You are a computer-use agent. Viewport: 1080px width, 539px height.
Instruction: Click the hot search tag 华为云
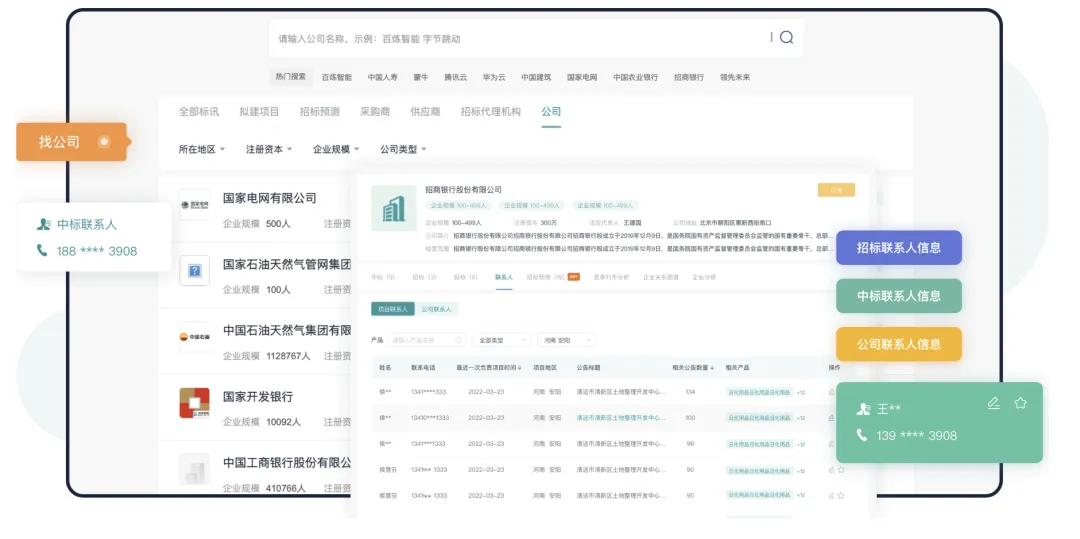coord(494,77)
